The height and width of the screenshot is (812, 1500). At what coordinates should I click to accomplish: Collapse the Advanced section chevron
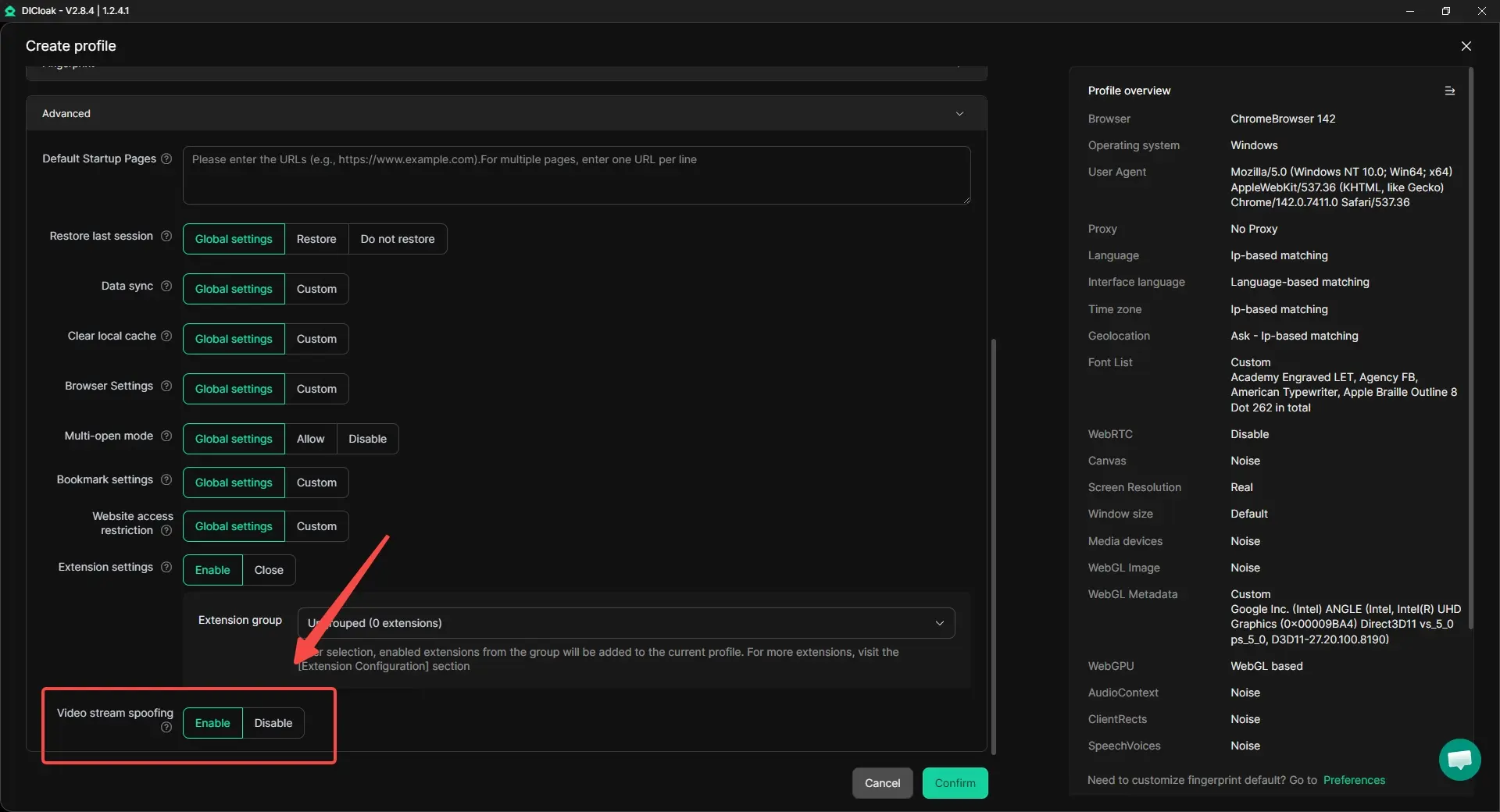coord(959,114)
